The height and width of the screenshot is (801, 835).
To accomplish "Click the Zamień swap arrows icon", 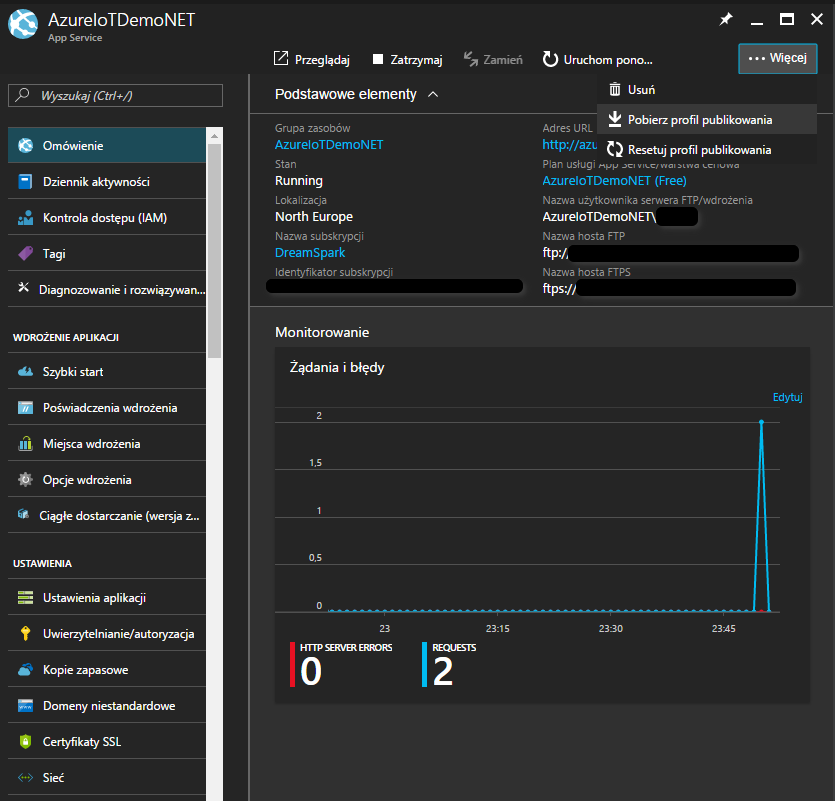I will (470, 59).
